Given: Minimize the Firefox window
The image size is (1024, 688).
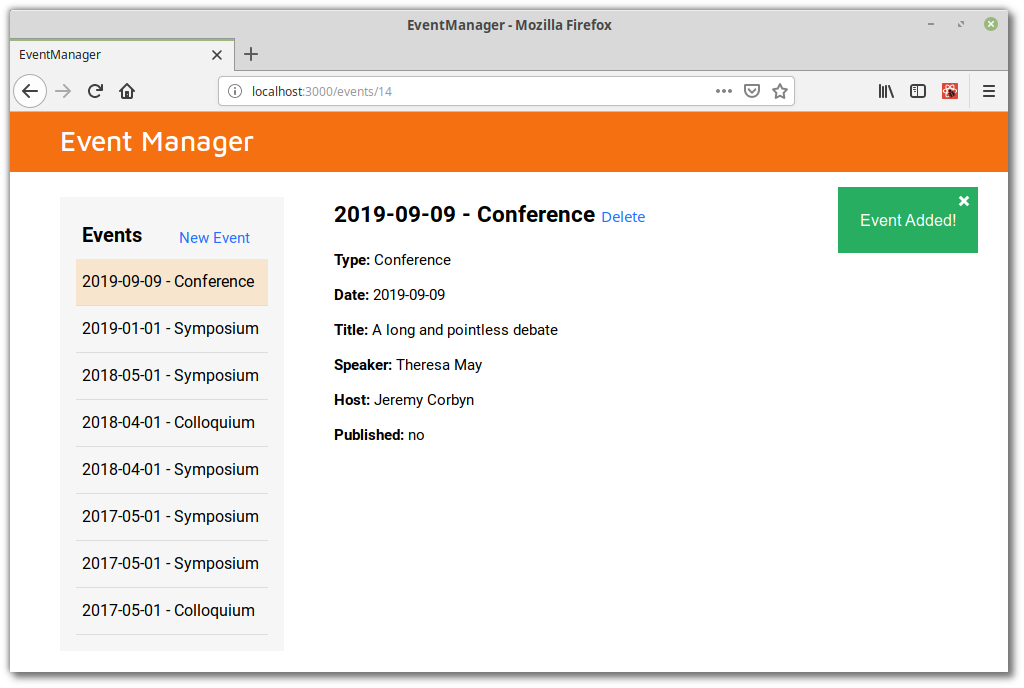Looking at the screenshot, I should tap(931, 24).
